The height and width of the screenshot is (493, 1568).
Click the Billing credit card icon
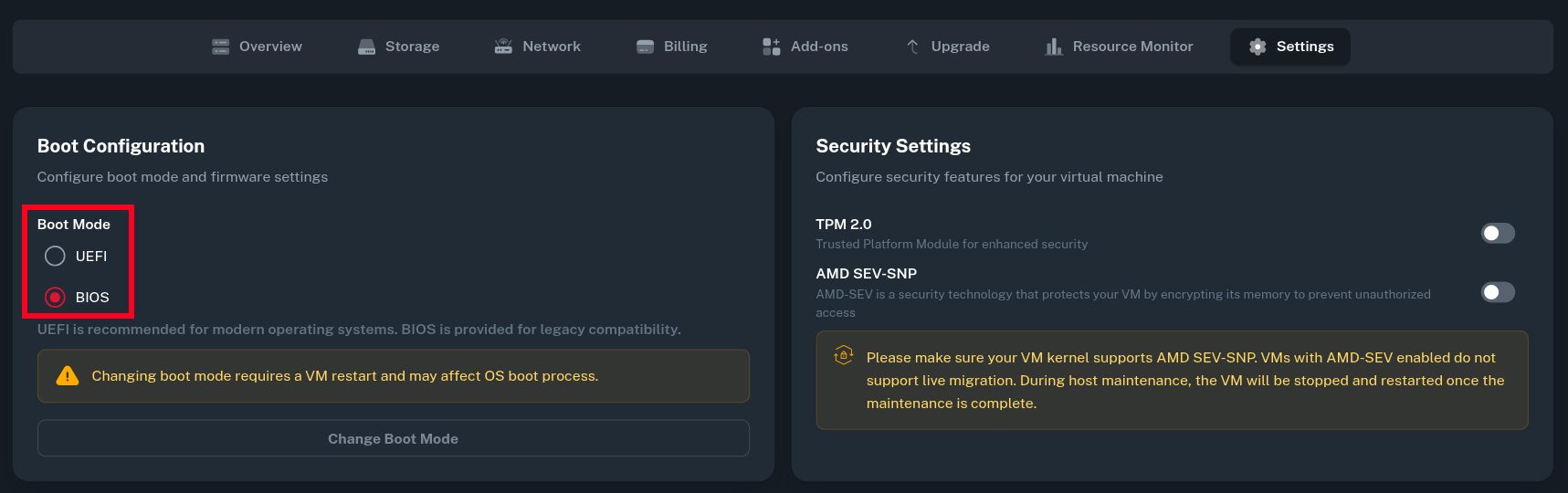tap(645, 47)
